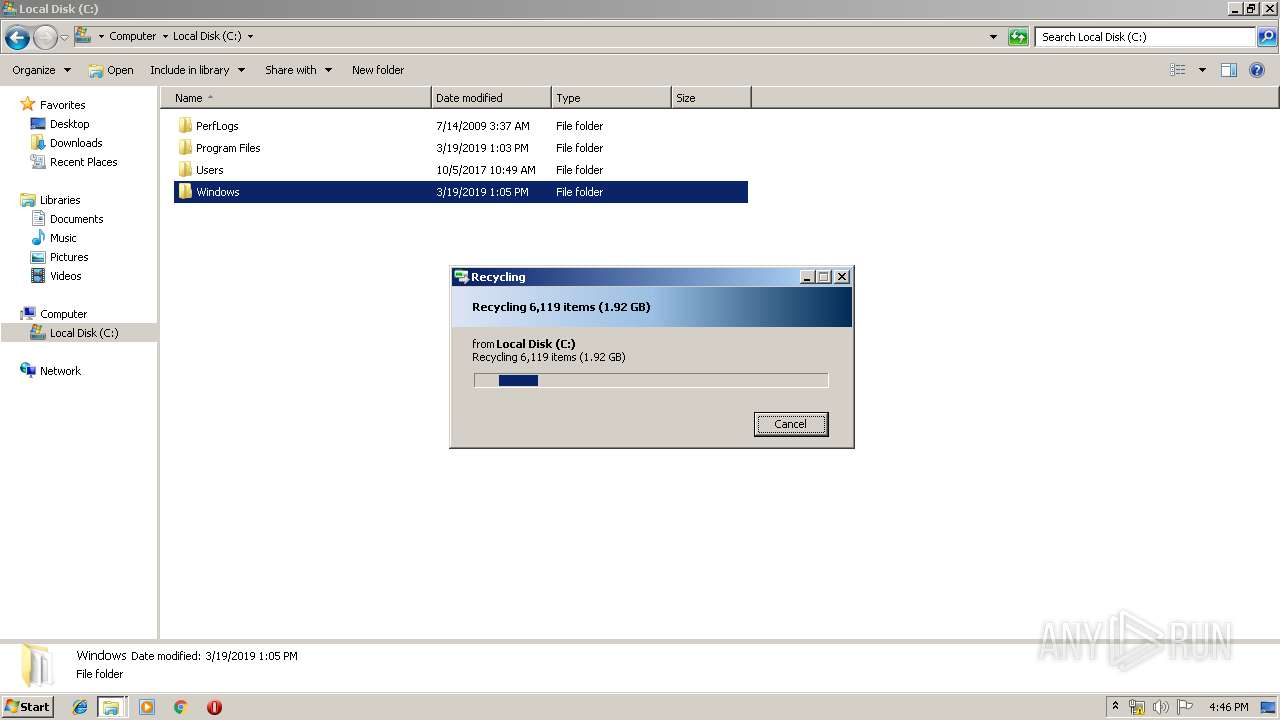Launch Internet Explorer from the taskbar

click(80, 707)
